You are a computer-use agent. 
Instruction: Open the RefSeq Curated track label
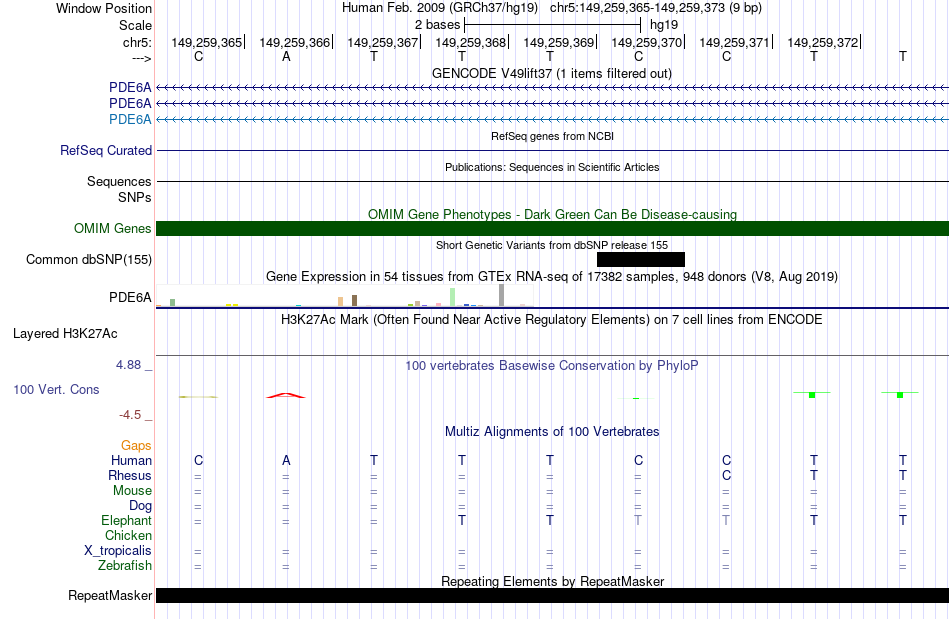tap(105, 150)
